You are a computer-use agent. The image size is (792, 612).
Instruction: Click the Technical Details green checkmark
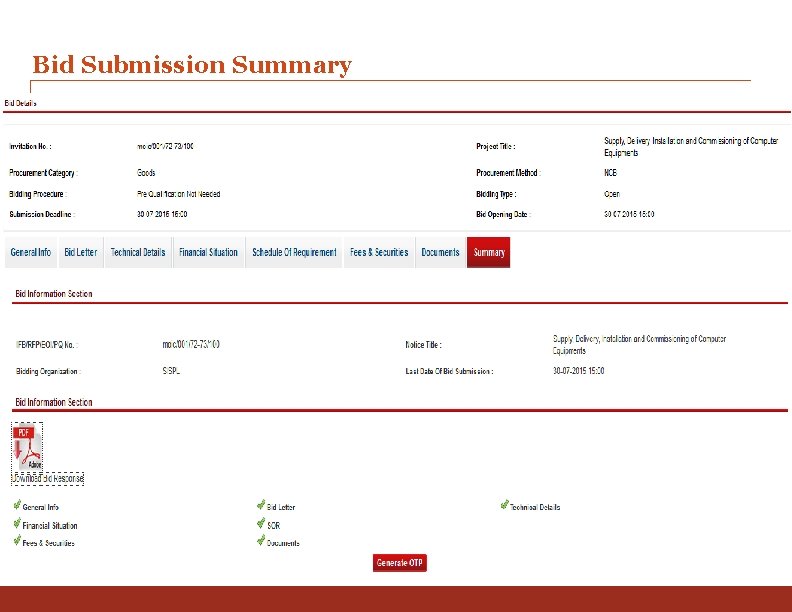(505, 505)
